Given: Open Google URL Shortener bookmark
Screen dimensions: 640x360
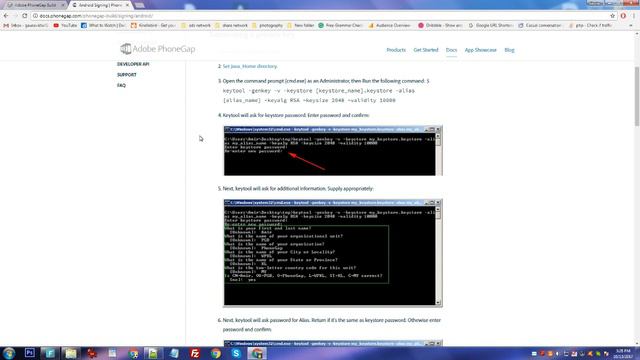Looking at the screenshot, I should coord(490,25).
